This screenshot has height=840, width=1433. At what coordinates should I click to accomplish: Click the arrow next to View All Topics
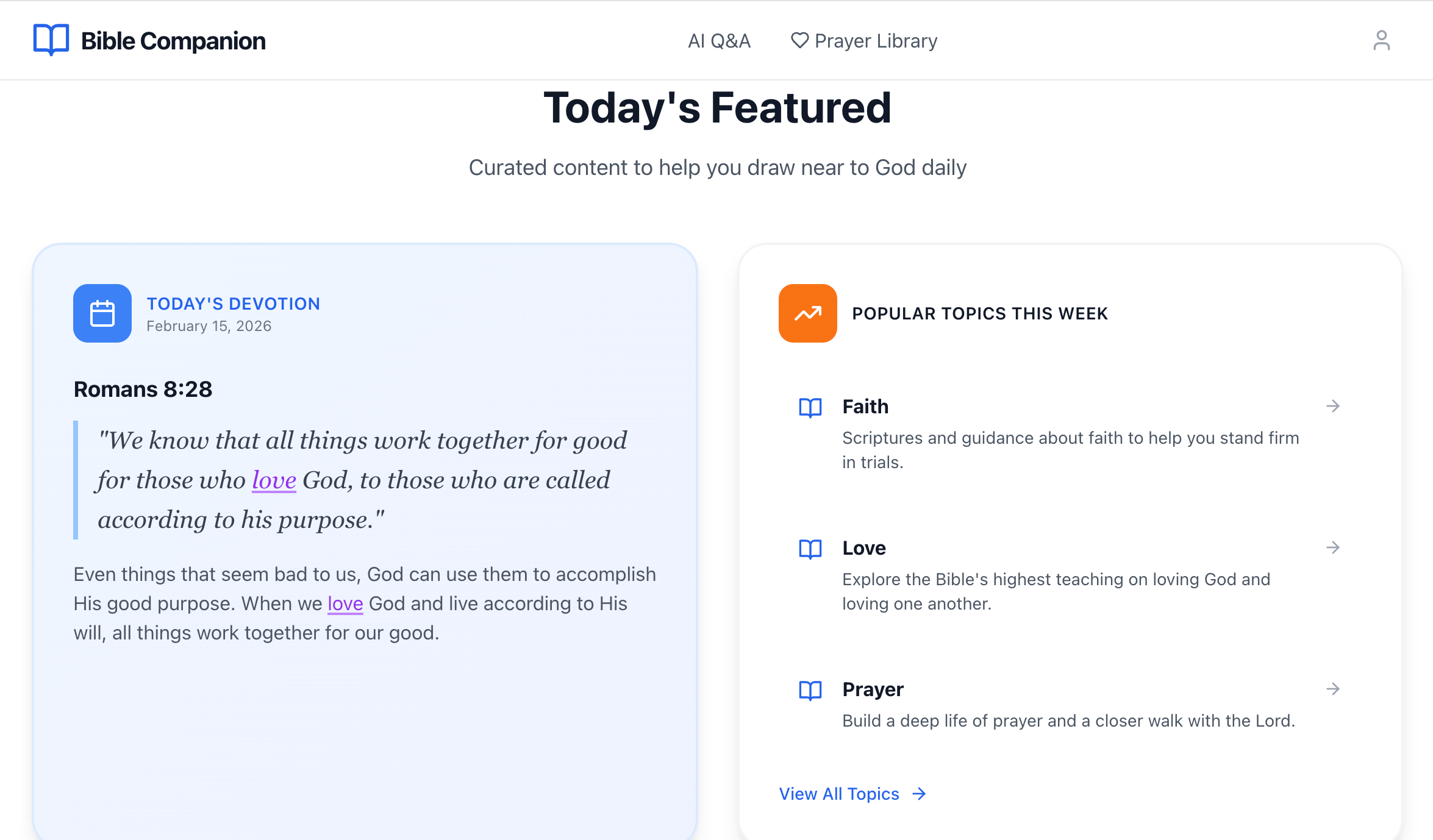click(x=919, y=794)
